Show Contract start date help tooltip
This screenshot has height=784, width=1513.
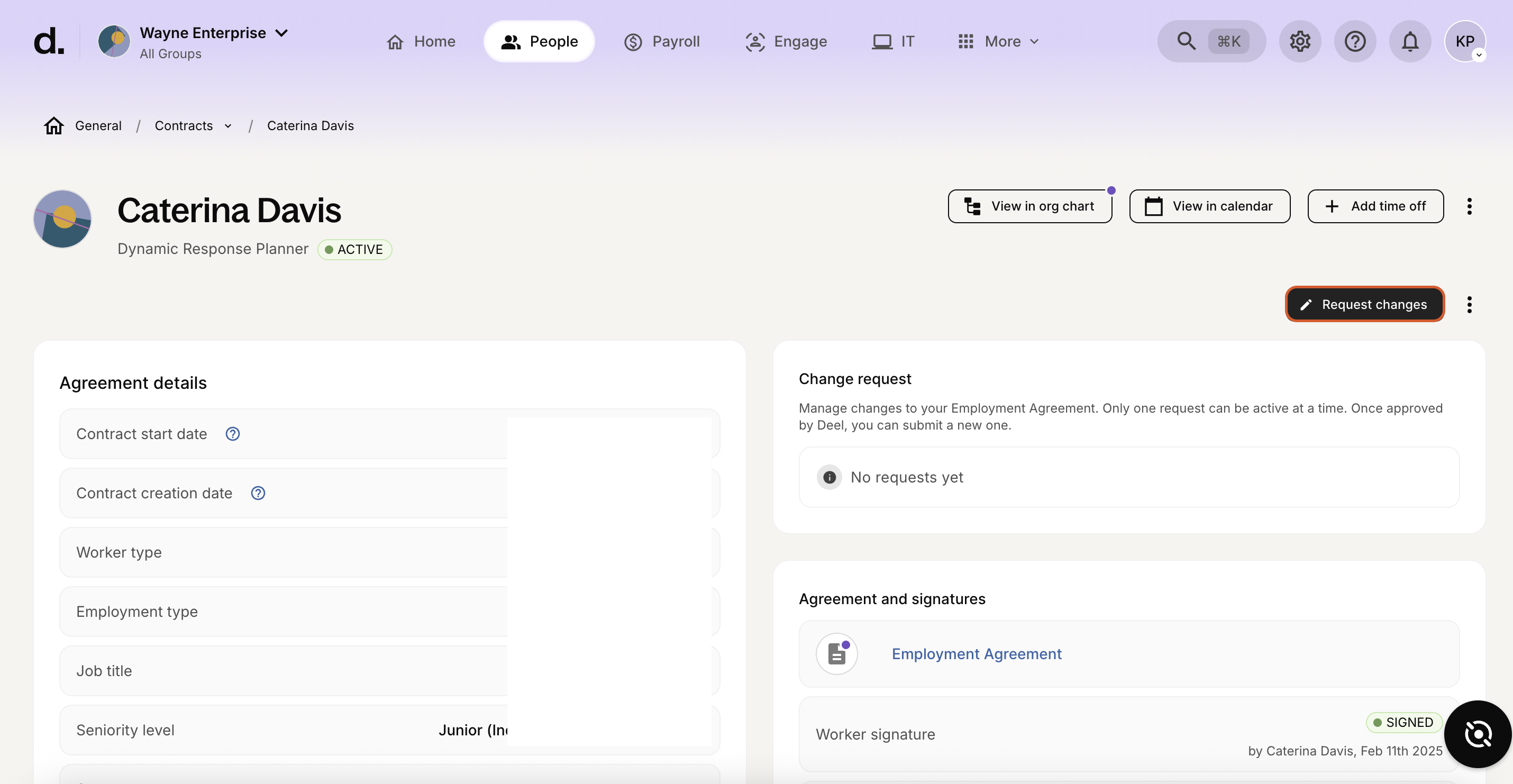233,434
